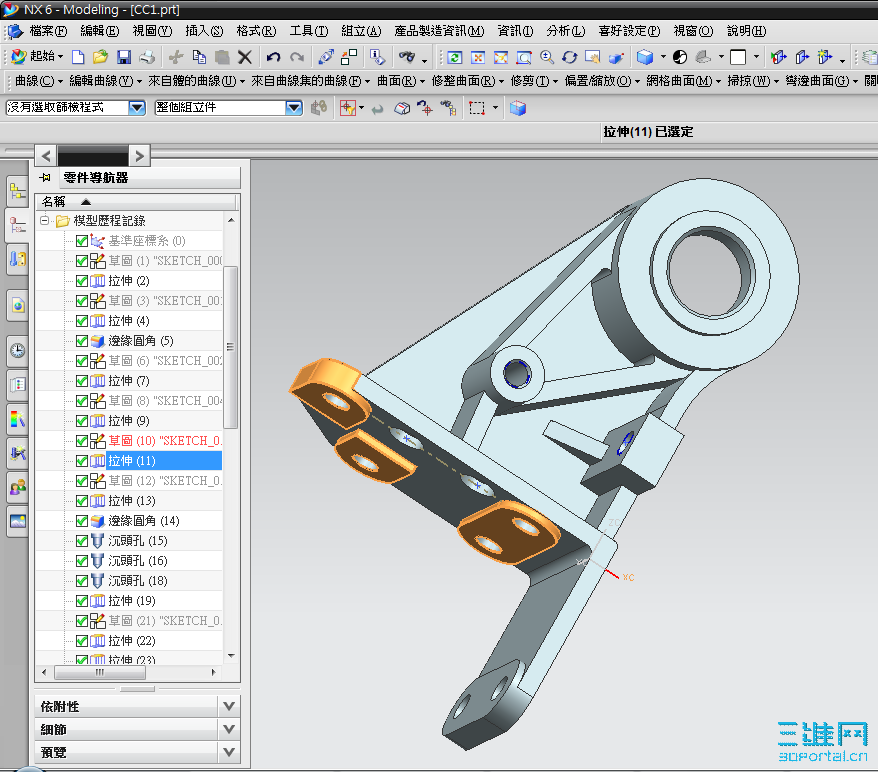Click the Redo arrow icon

tap(297, 57)
